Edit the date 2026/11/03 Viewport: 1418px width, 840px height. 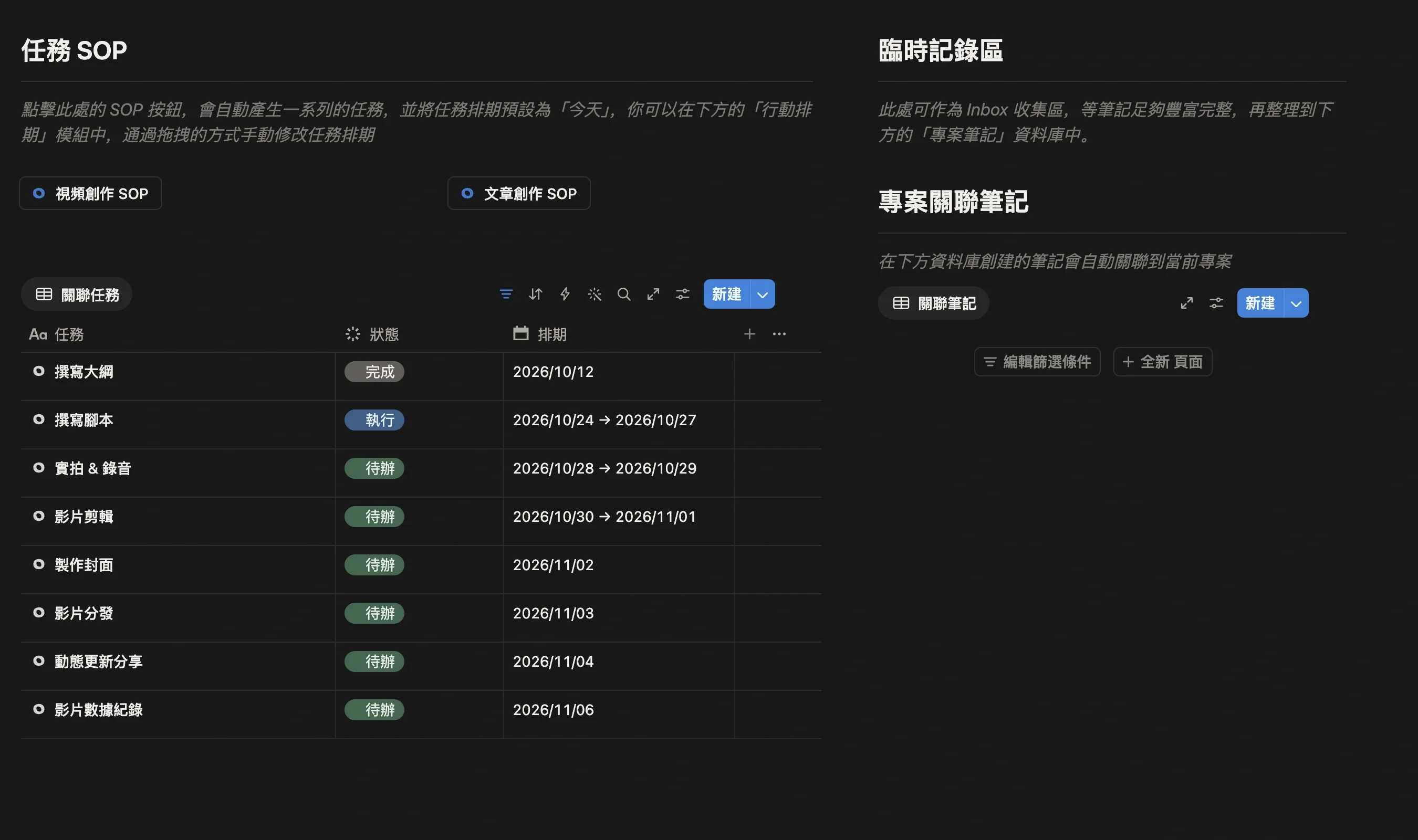[553, 613]
